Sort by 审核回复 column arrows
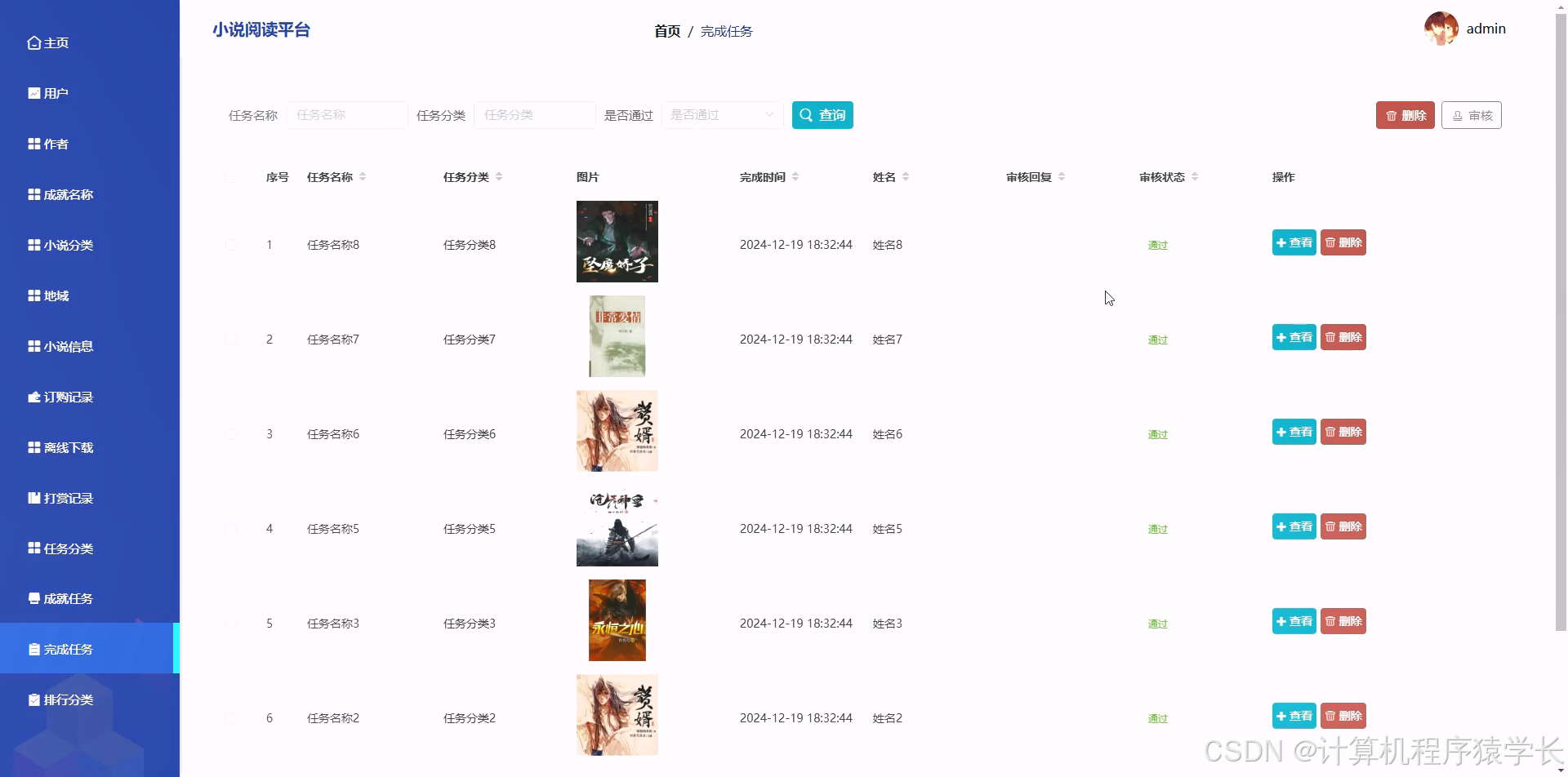Viewport: 1568px width, 777px height. click(1062, 177)
